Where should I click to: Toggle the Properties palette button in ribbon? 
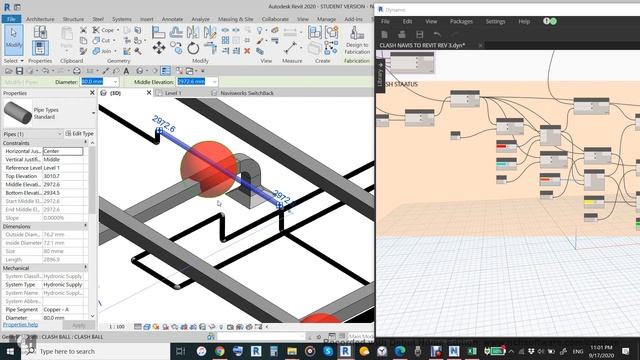point(40,48)
